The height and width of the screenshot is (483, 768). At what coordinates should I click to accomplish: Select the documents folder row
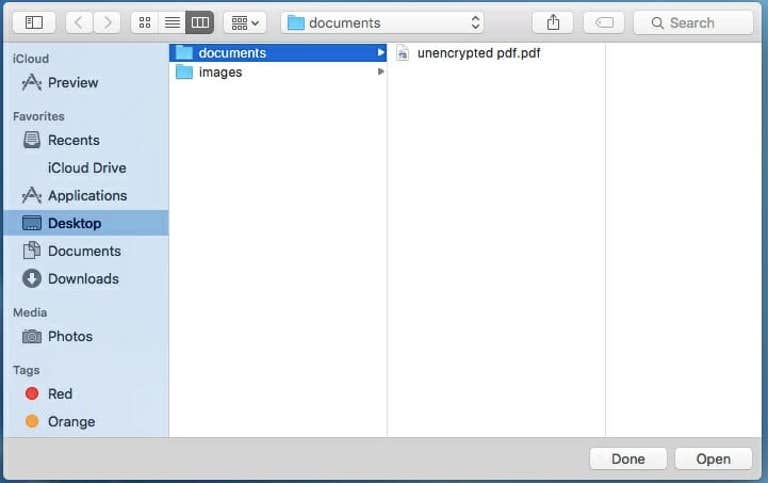(x=278, y=53)
